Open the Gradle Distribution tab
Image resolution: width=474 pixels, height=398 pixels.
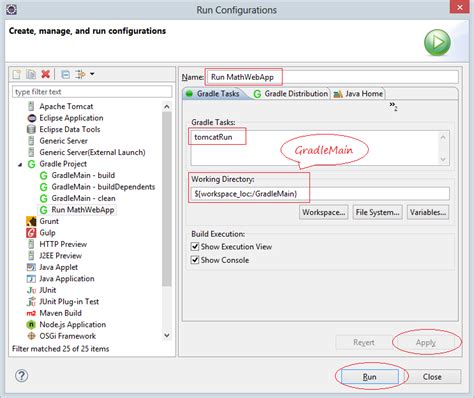(x=291, y=94)
